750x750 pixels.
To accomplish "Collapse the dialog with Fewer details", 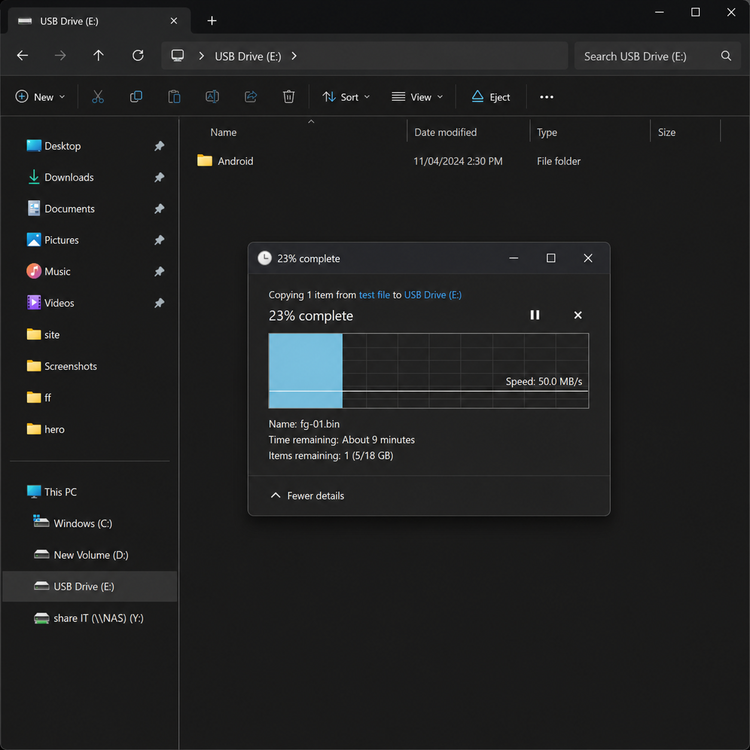I will coord(307,496).
